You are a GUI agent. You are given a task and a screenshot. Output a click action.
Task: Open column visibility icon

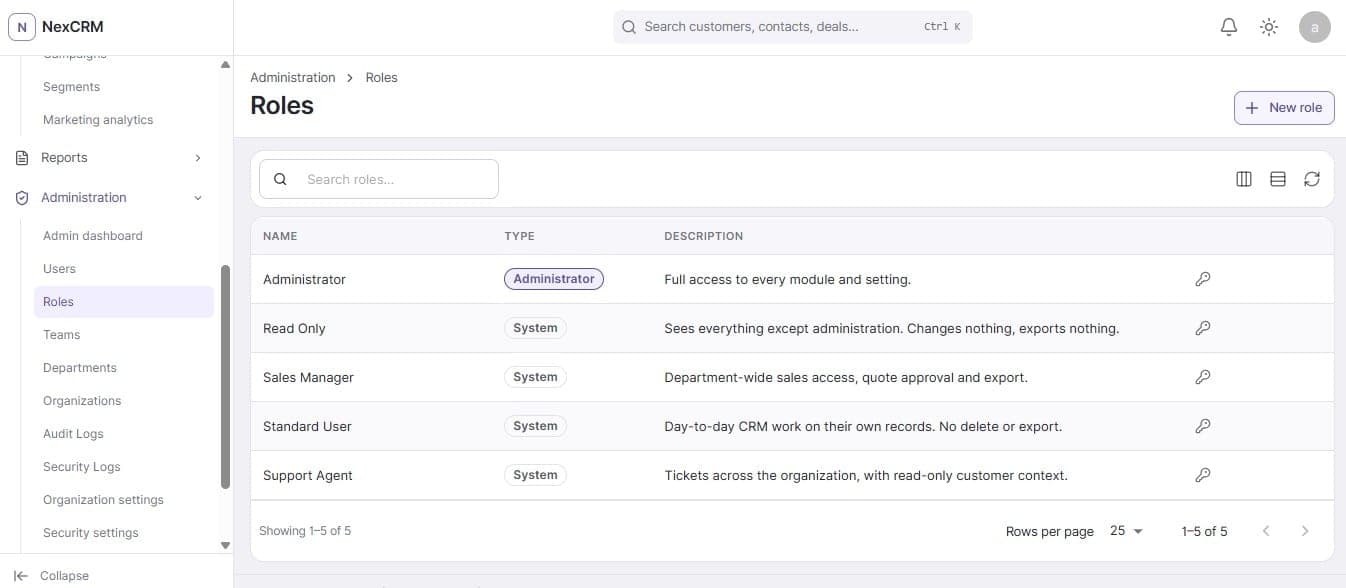click(1244, 179)
